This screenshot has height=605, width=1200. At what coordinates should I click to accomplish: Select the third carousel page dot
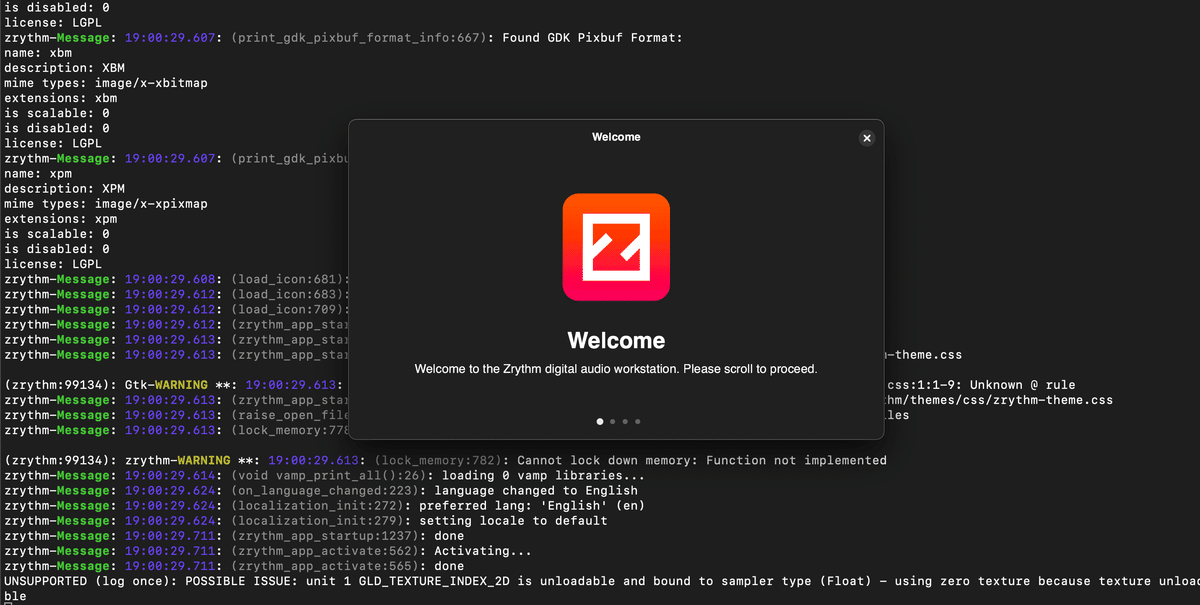pyautogui.click(x=625, y=421)
